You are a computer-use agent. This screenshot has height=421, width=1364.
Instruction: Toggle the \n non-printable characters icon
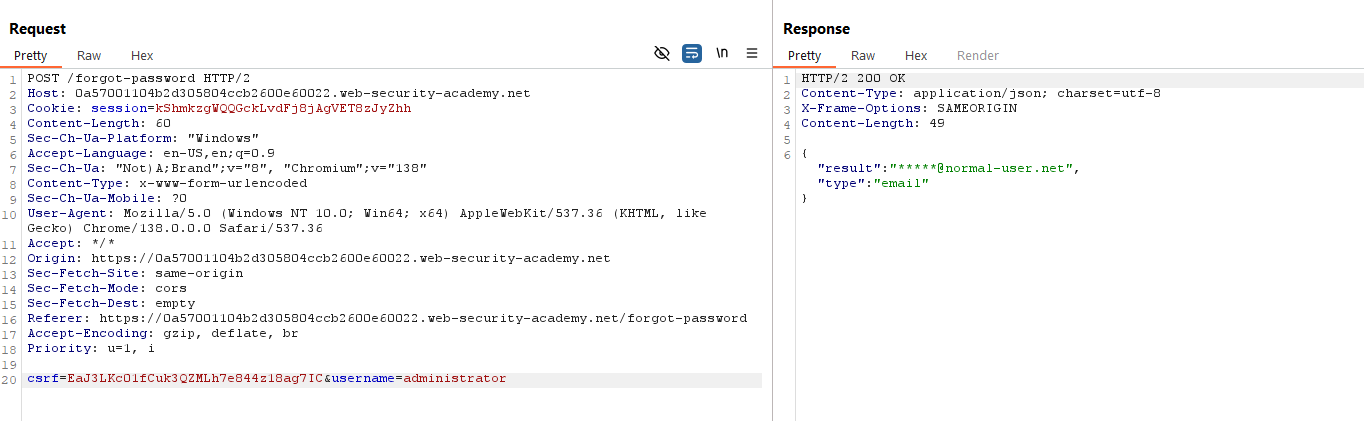click(722, 54)
